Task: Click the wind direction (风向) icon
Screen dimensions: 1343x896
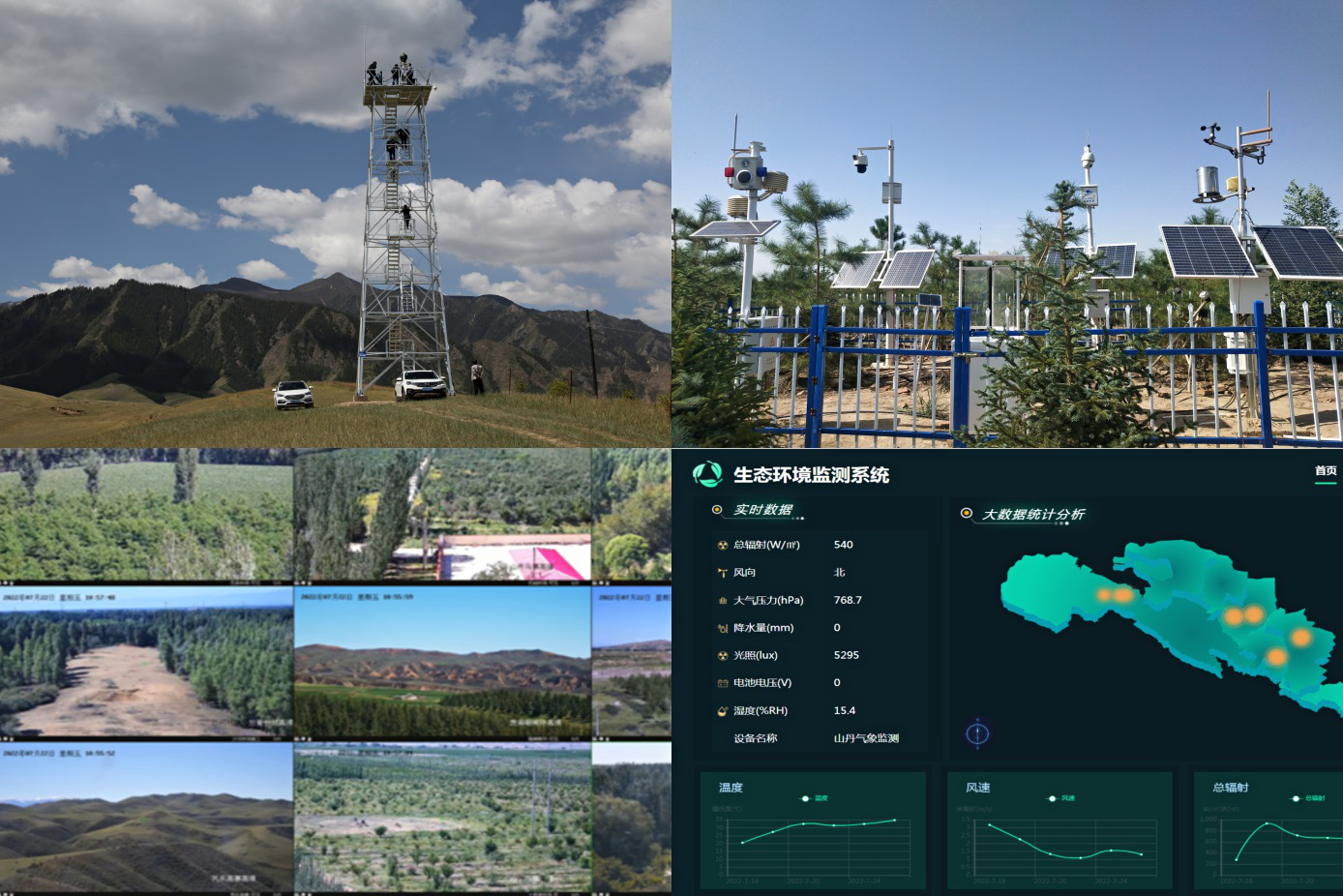Action: 722,573
